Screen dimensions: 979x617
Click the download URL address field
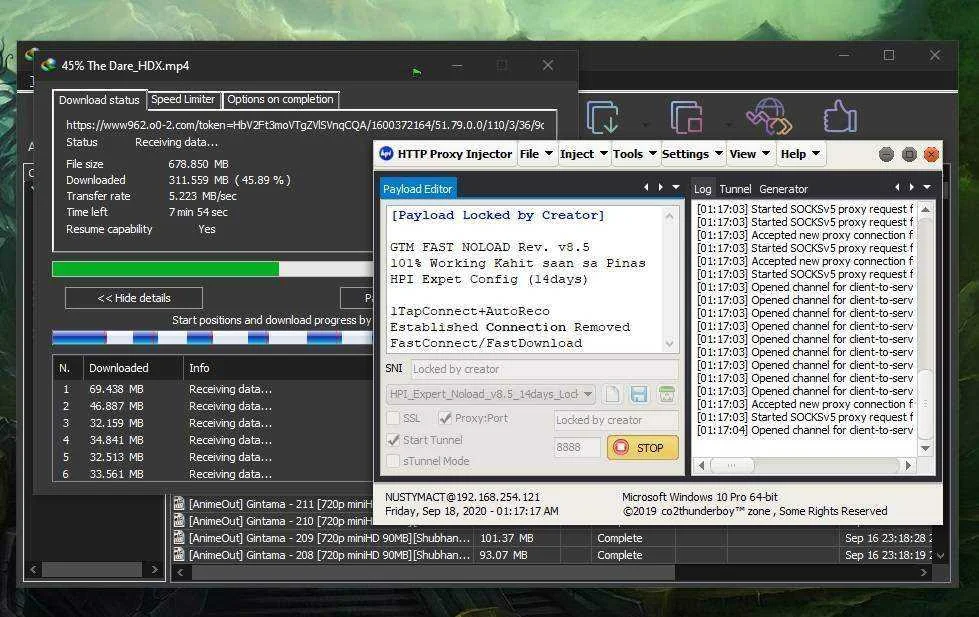[305, 125]
